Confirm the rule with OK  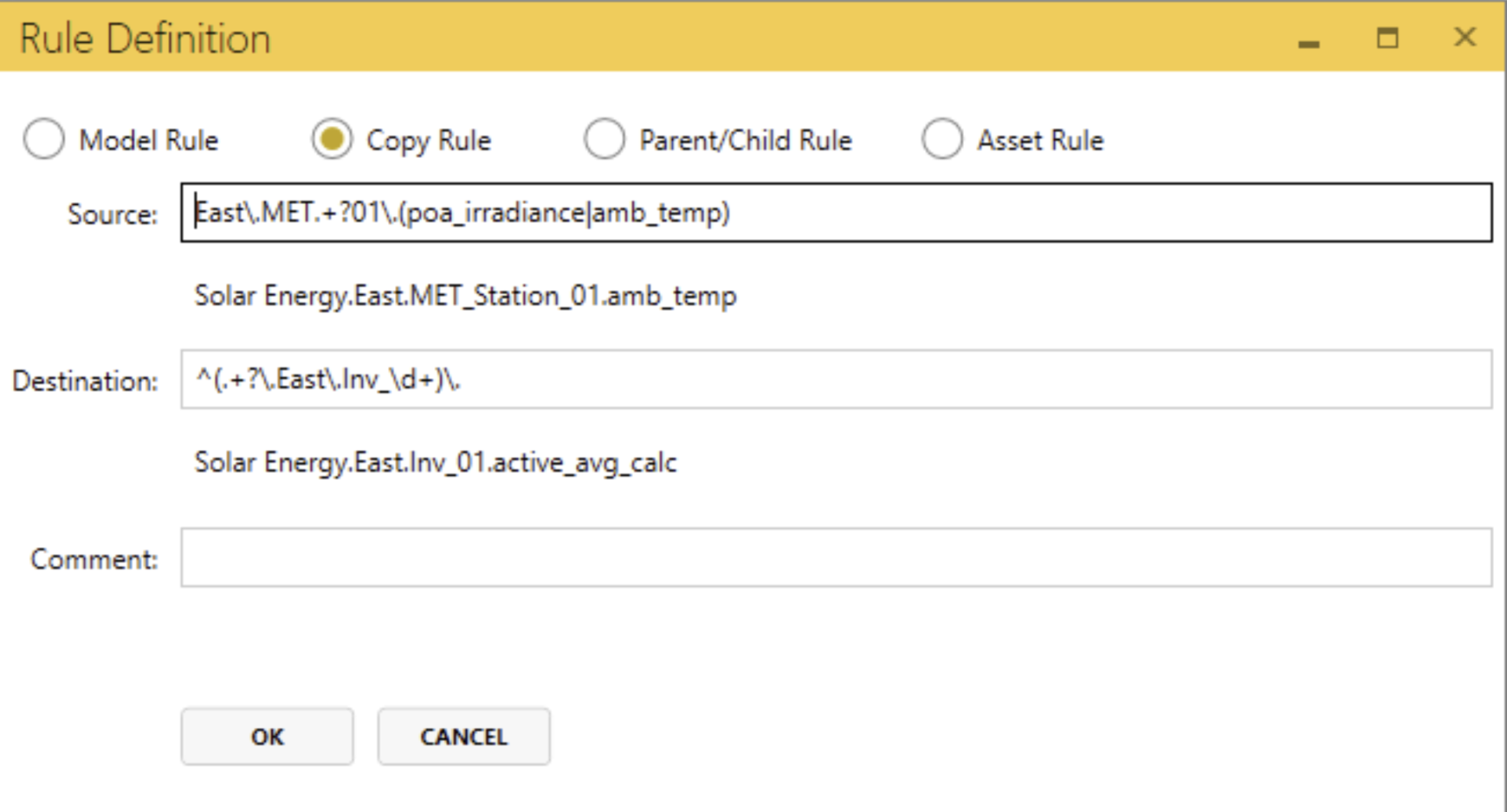pos(267,737)
